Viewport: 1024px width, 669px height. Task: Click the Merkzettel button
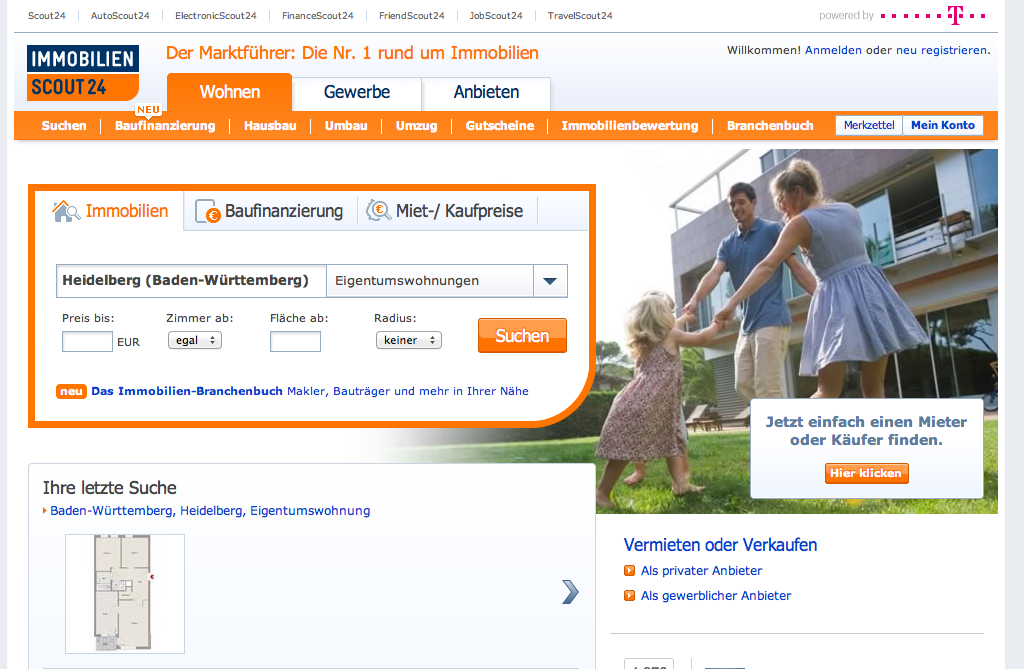coord(869,125)
